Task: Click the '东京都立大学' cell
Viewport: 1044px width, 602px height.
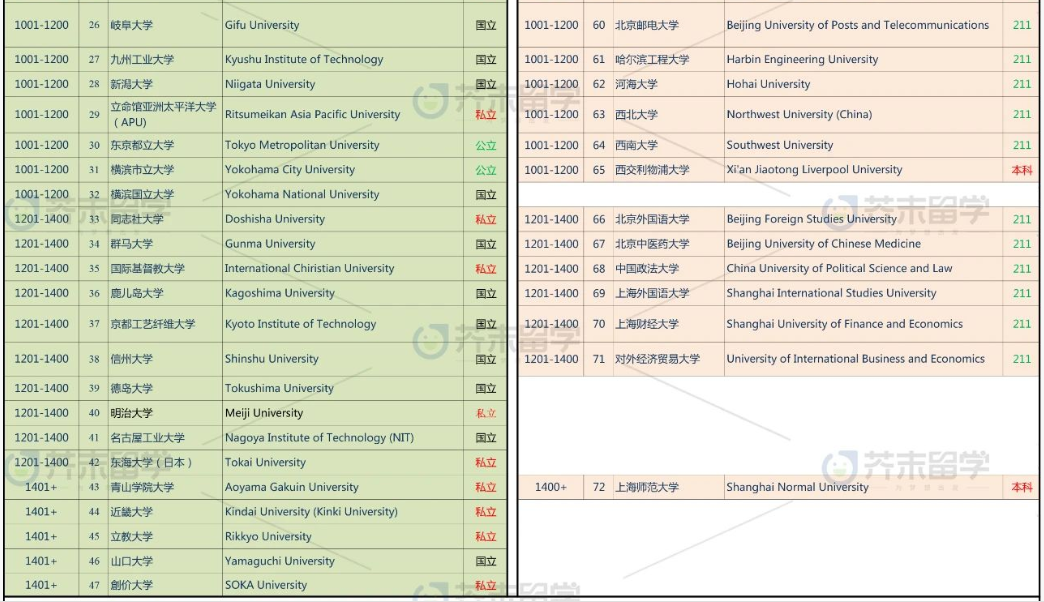Action: [165, 145]
